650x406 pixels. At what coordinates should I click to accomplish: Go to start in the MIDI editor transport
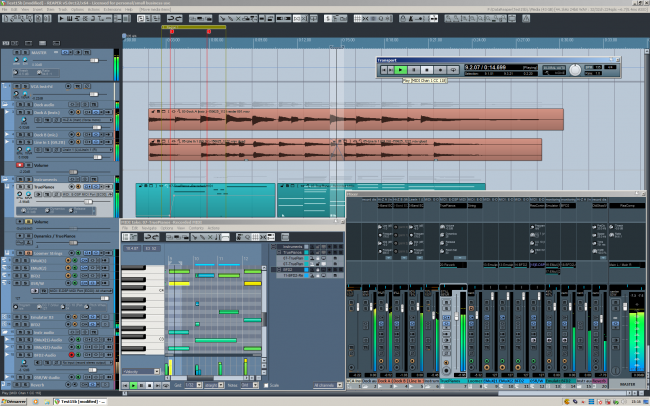pyautogui.click(x=126, y=385)
